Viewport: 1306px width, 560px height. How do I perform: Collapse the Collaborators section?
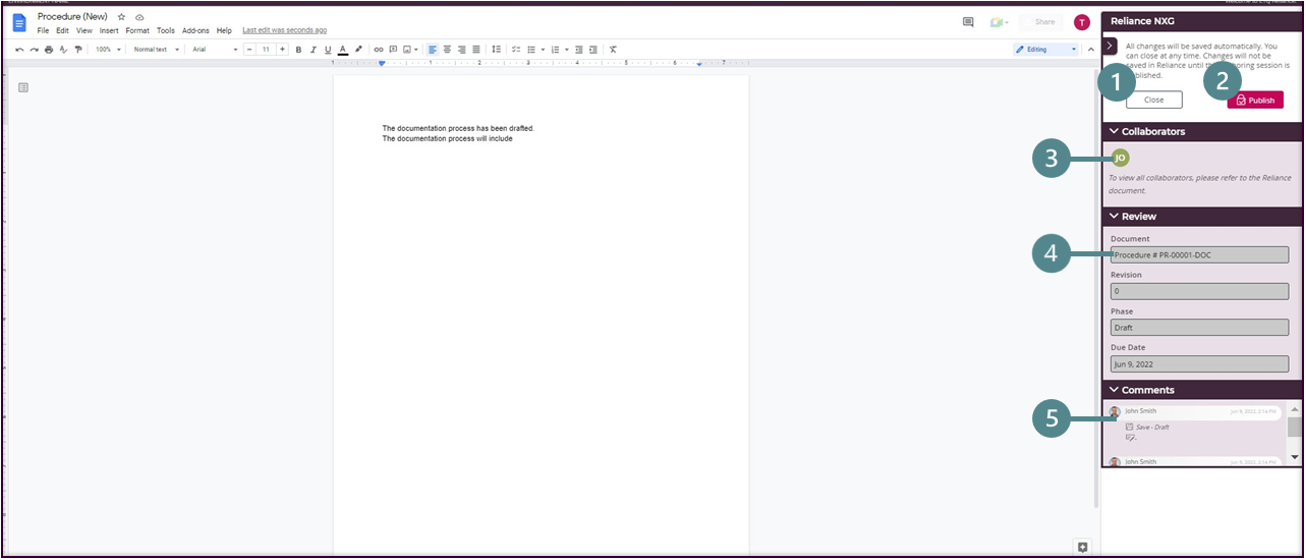click(1113, 132)
